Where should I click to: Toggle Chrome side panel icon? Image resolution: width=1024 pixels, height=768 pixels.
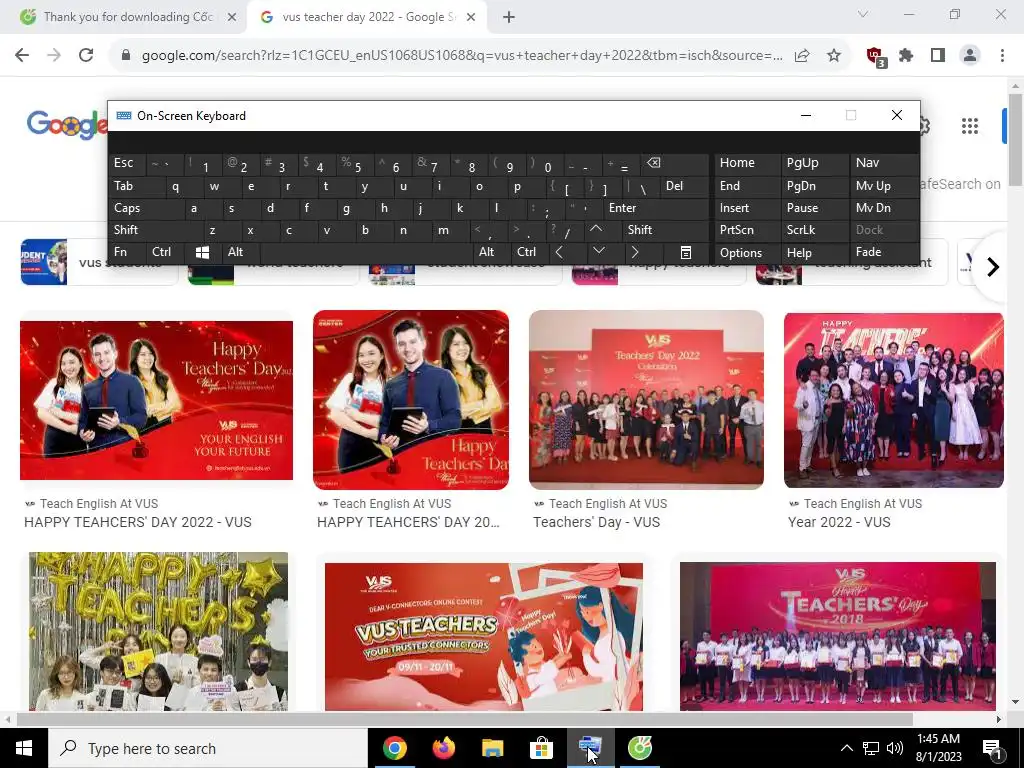tap(938, 56)
